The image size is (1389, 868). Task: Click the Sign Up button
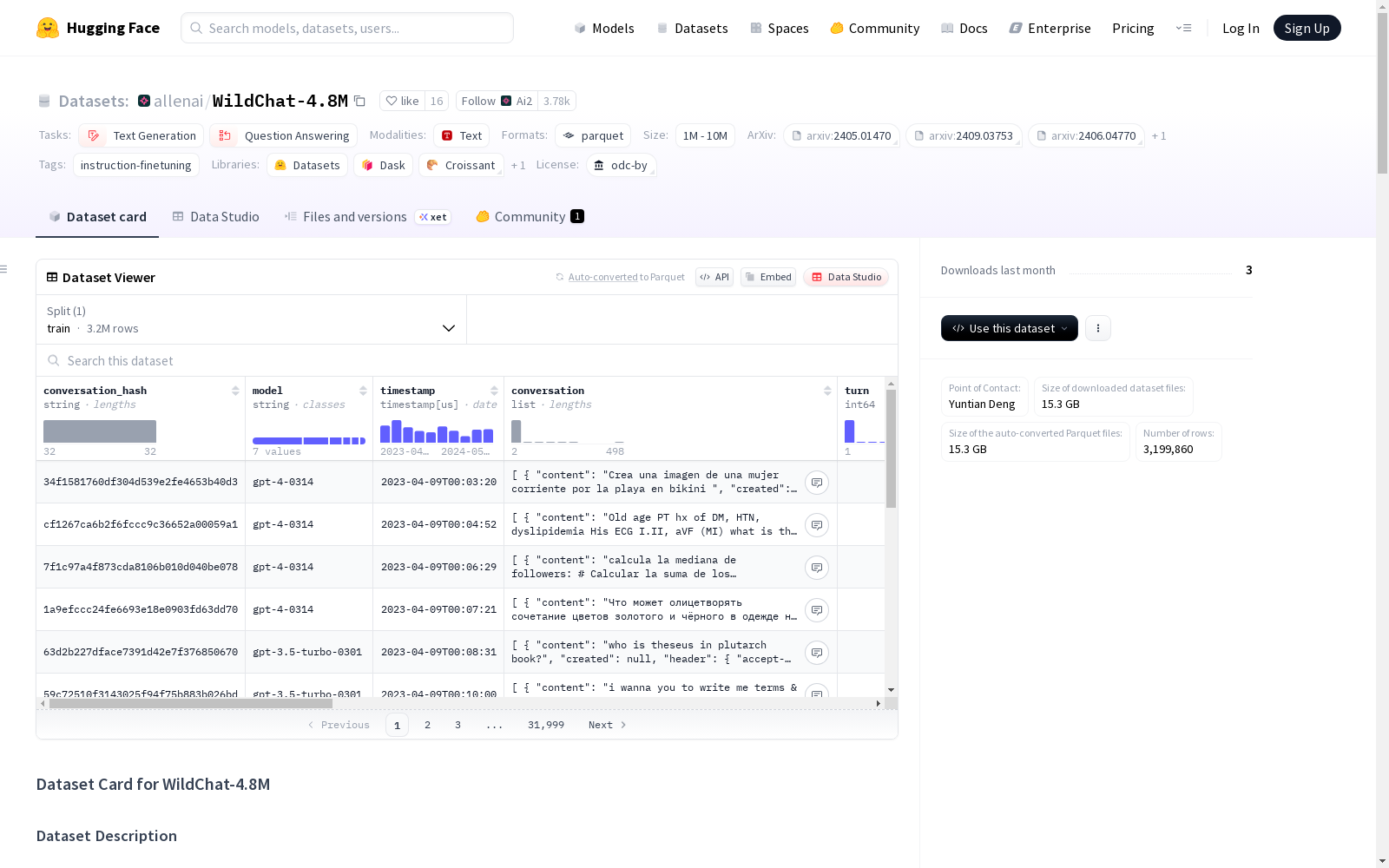point(1307,28)
